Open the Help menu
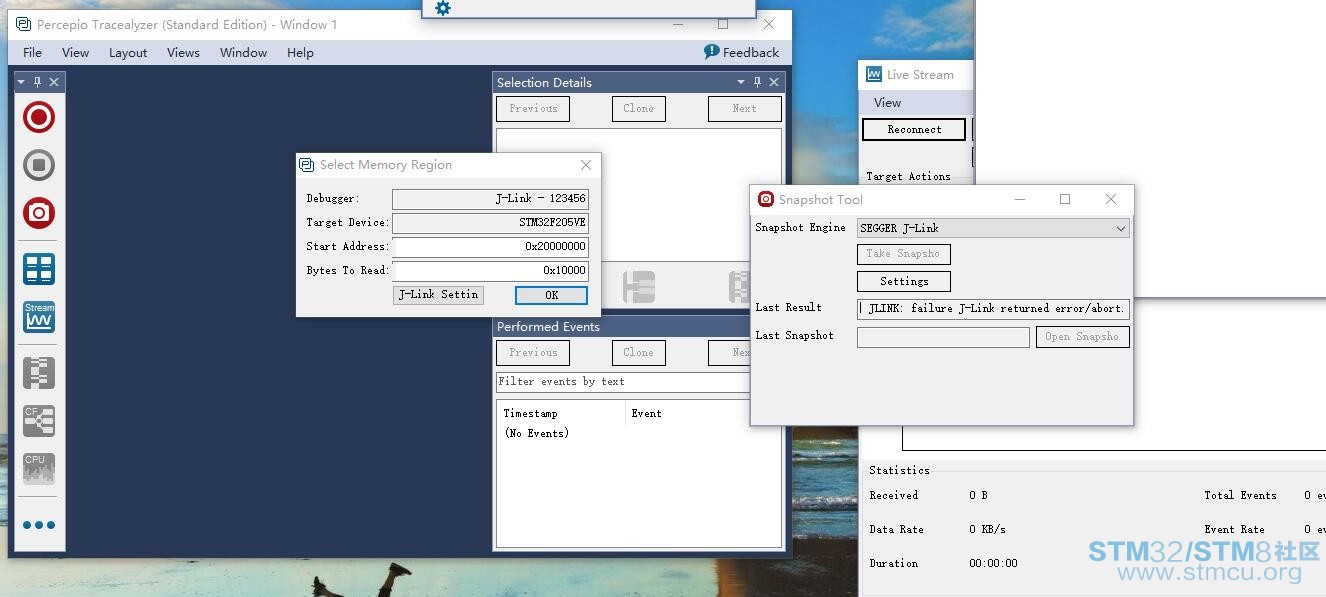Screen dimensions: 1326x597 [300, 52]
